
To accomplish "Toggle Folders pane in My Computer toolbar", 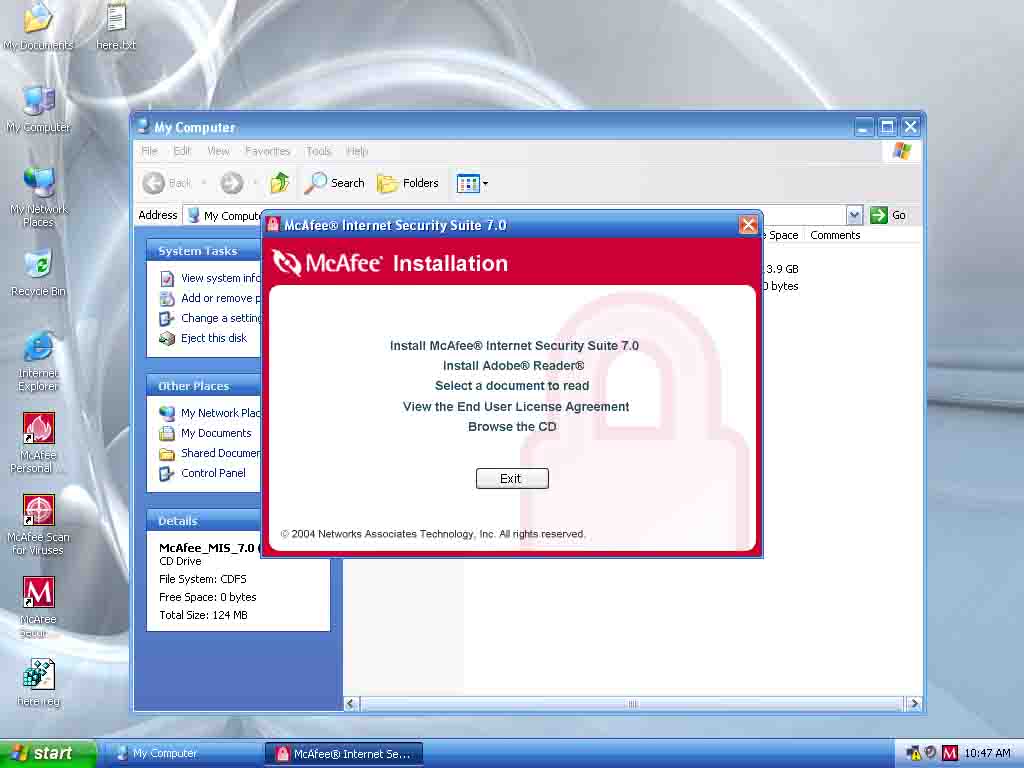I will click(408, 184).
